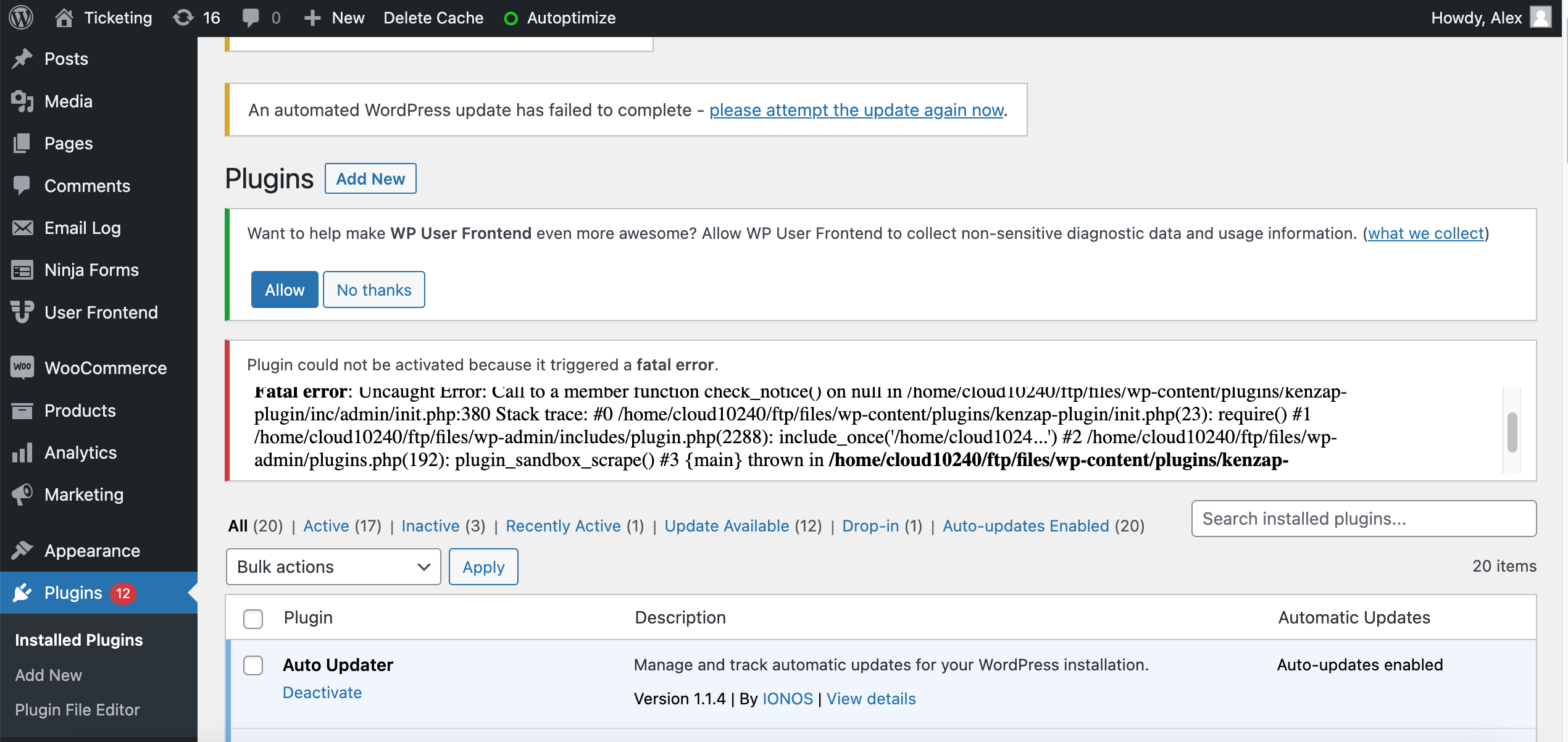Viewport: 1568px width, 742px height.
Task: Click the green Autoptimize status circle
Action: tap(511, 19)
